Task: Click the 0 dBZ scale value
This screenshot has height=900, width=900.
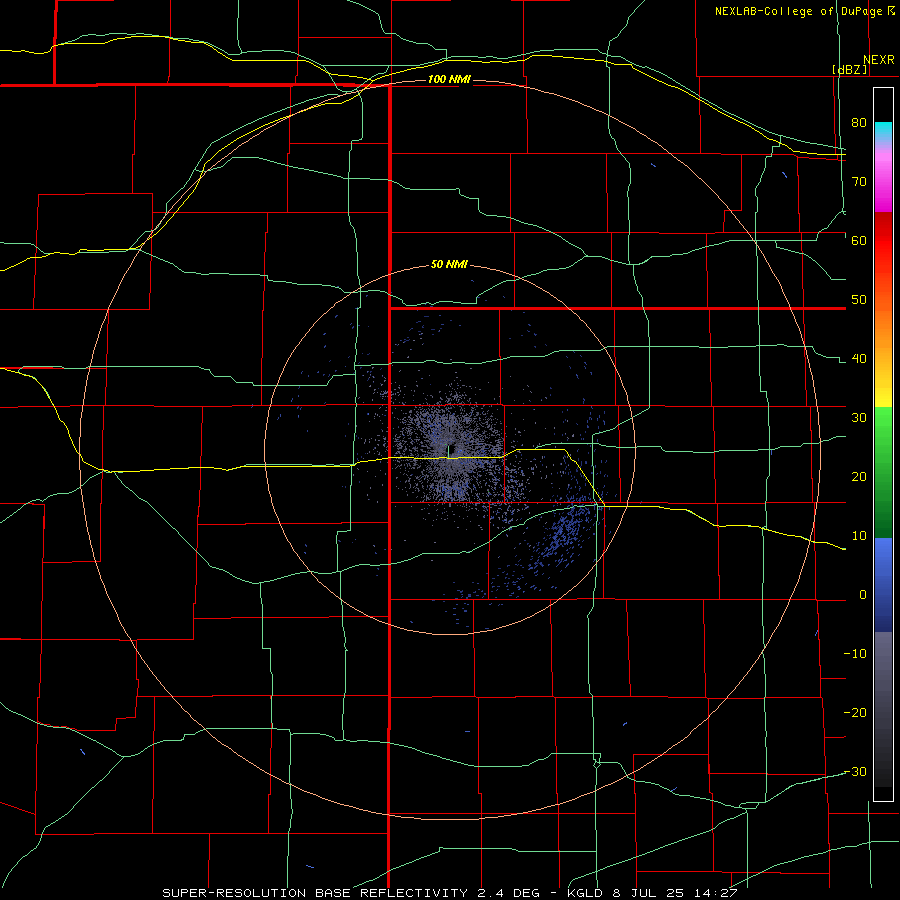Action: pyautogui.click(x=863, y=595)
